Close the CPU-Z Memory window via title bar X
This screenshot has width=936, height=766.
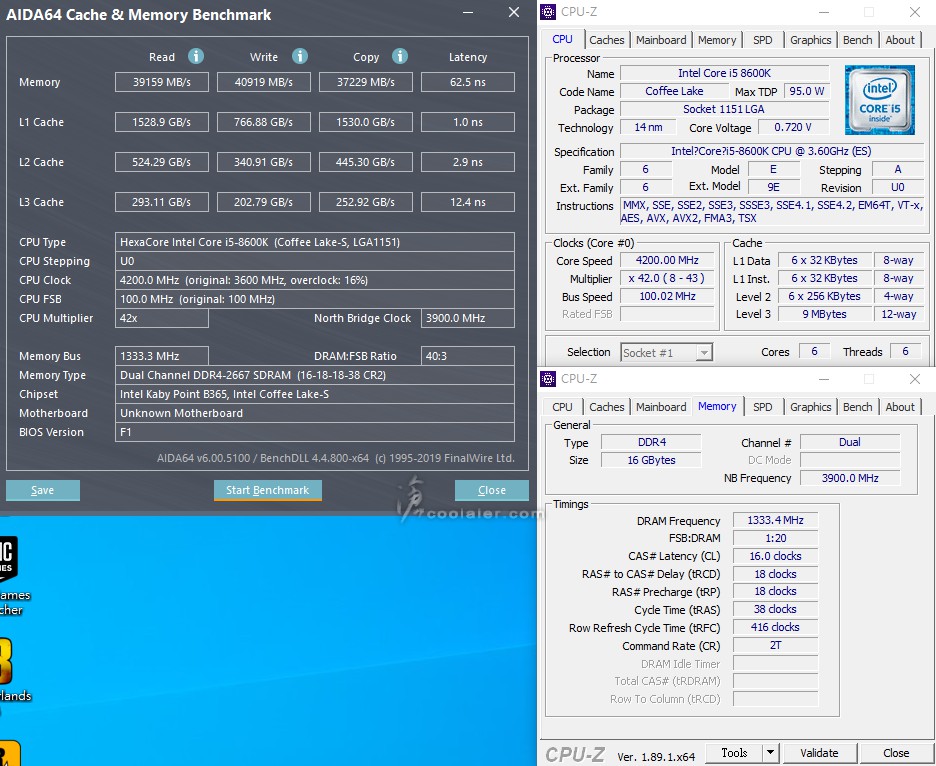[915, 379]
